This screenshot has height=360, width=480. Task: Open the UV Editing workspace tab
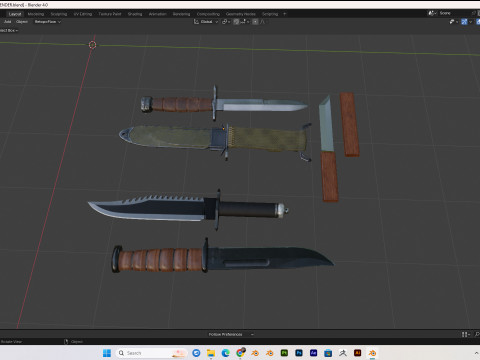tap(83, 14)
